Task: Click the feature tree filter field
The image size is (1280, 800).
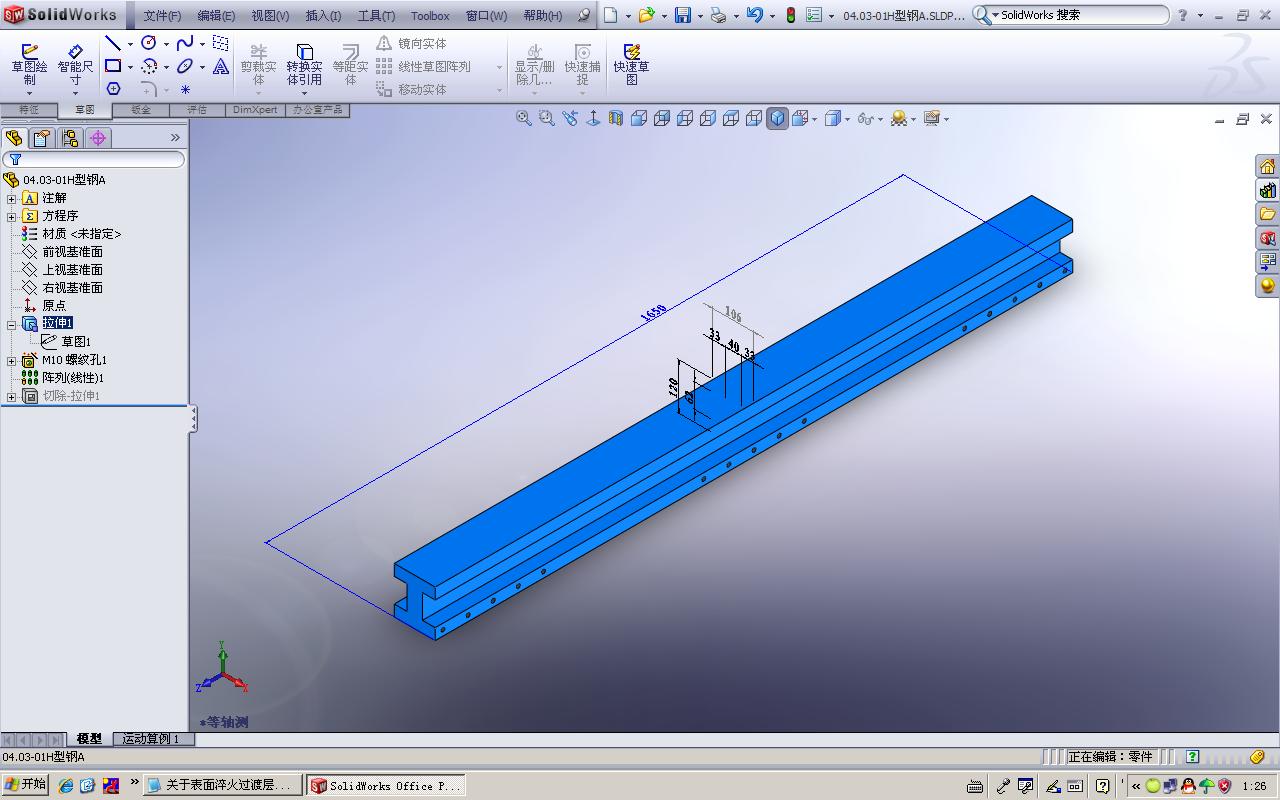Action: coord(94,159)
